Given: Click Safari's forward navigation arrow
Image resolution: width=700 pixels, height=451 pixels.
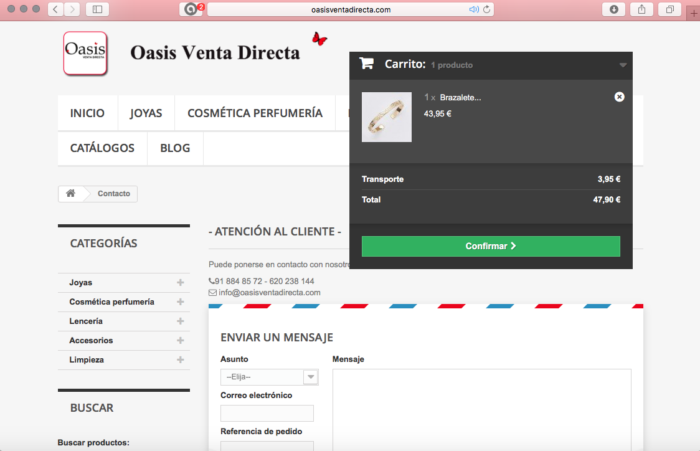Looking at the screenshot, I should pyautogui.click(x=72, y=9).
